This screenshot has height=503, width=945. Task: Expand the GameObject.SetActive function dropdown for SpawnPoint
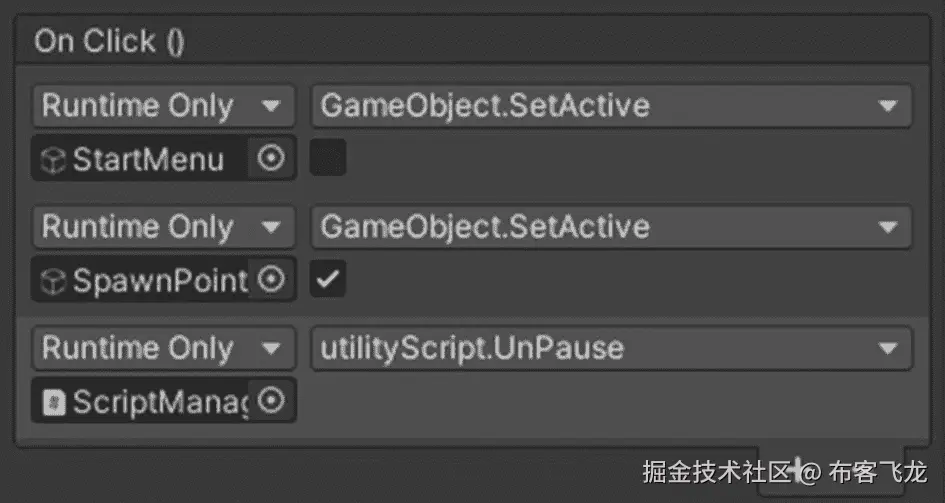click(610, 227)
